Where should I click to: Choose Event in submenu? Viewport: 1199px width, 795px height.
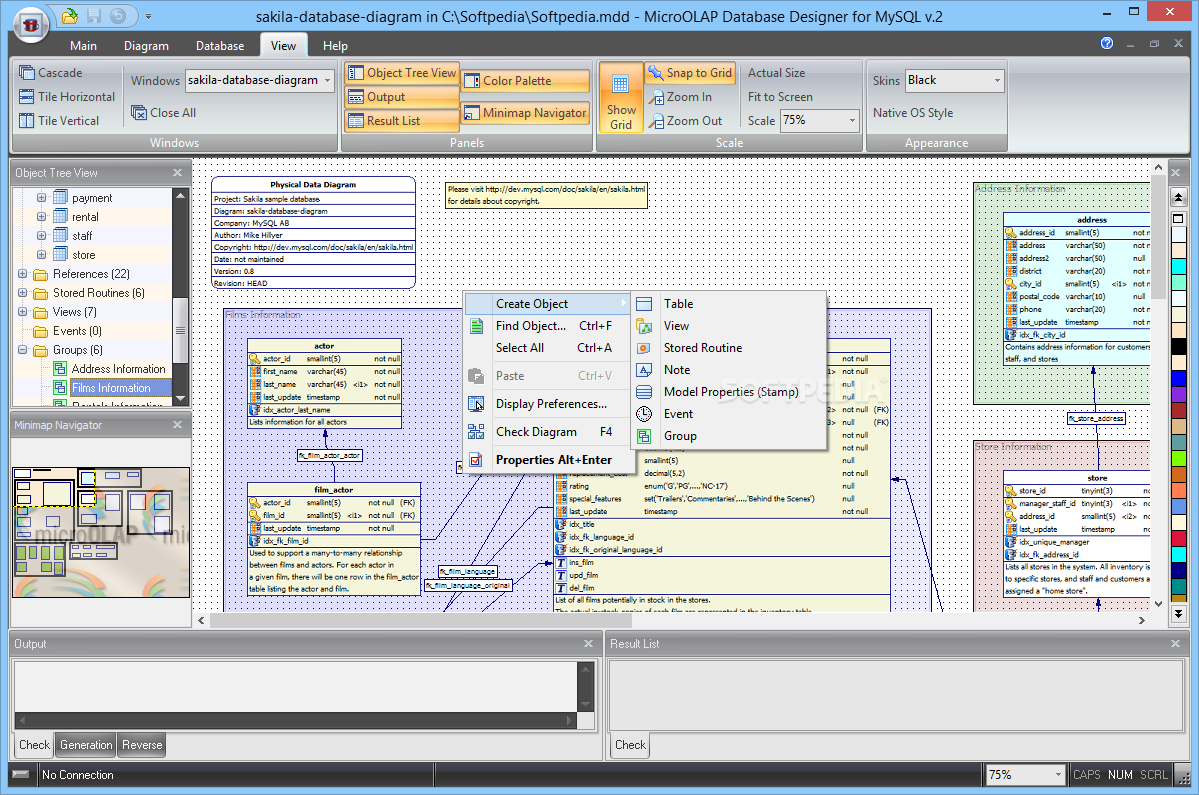729,414
